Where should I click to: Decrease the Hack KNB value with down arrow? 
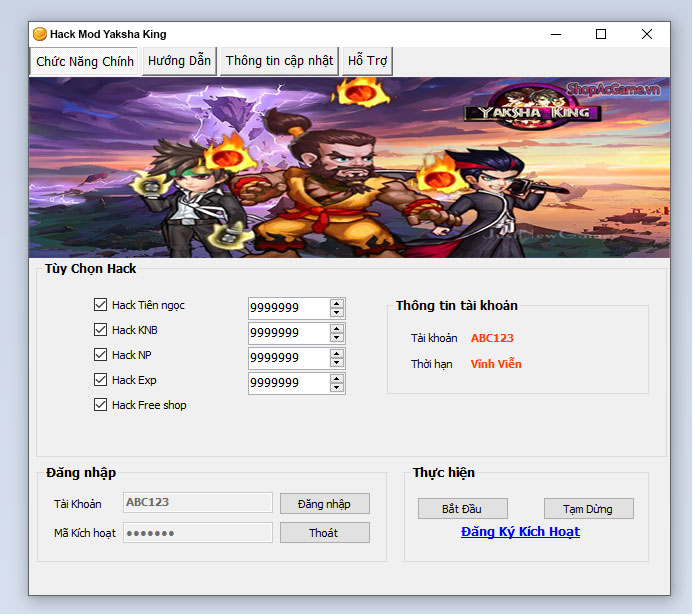tap(337, 338)
